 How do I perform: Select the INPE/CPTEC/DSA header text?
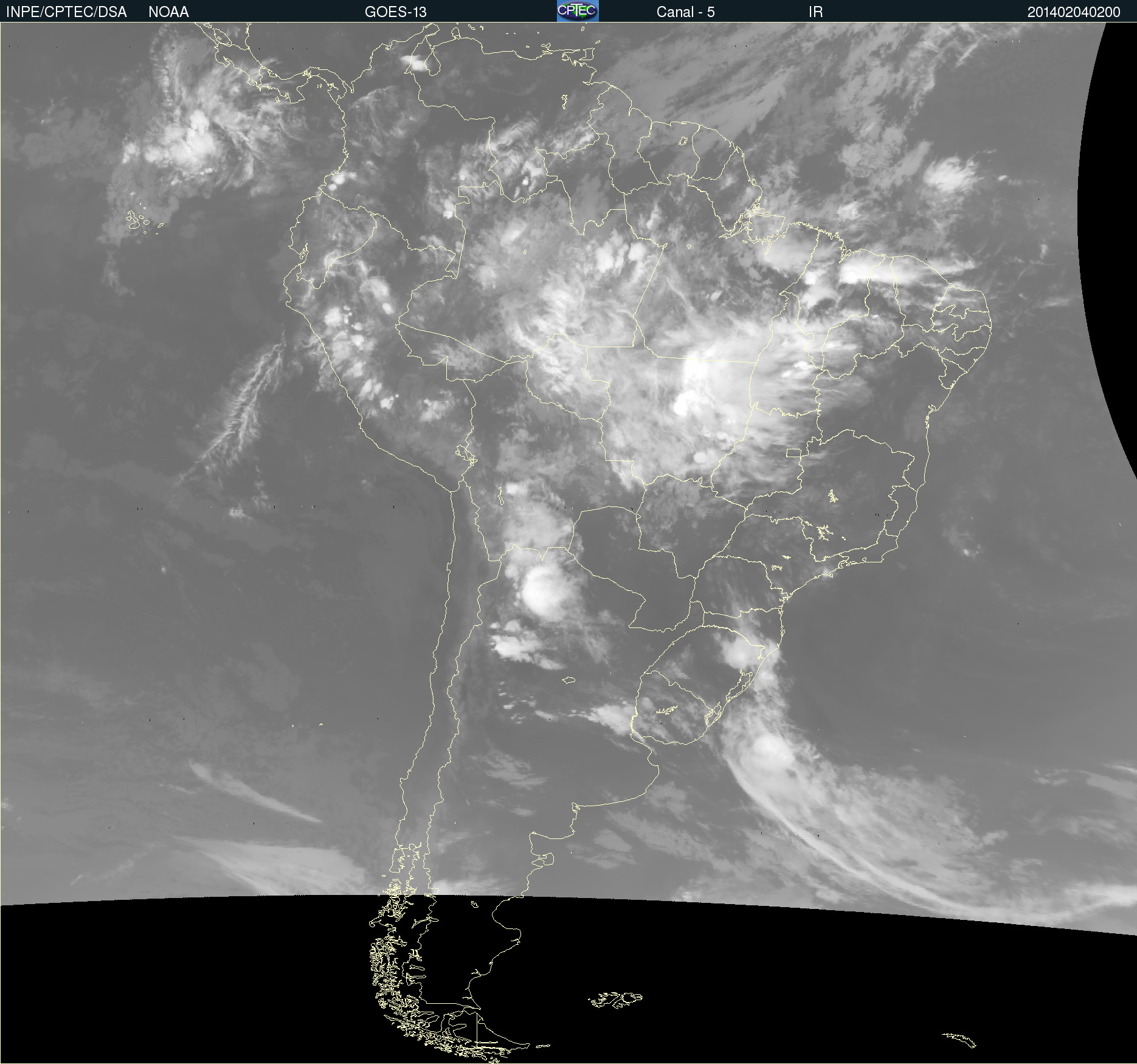(x=66, y=12)
